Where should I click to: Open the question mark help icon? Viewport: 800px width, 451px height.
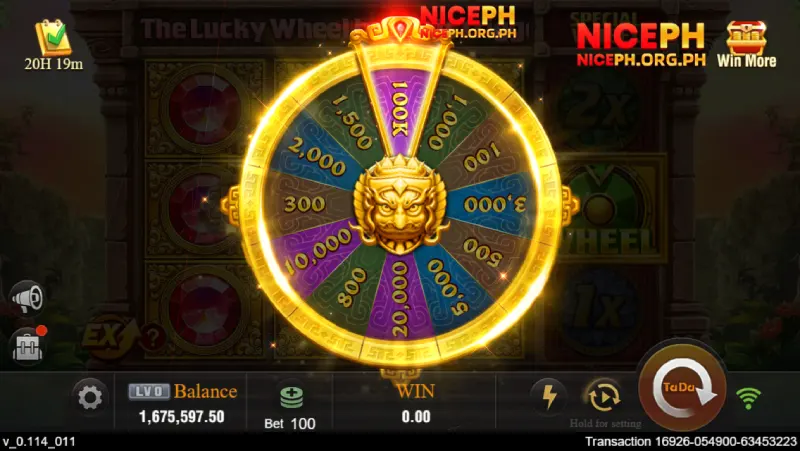(153, 337)
